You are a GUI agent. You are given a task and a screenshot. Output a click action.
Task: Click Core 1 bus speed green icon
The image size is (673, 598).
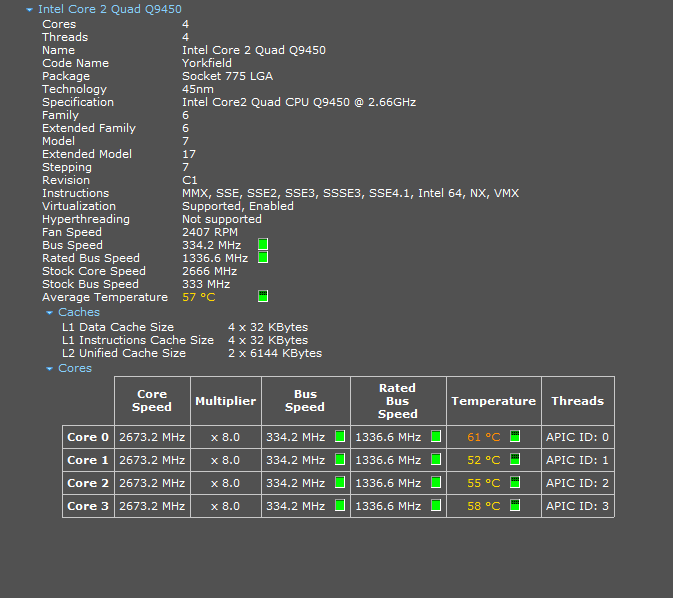(340, 459)
